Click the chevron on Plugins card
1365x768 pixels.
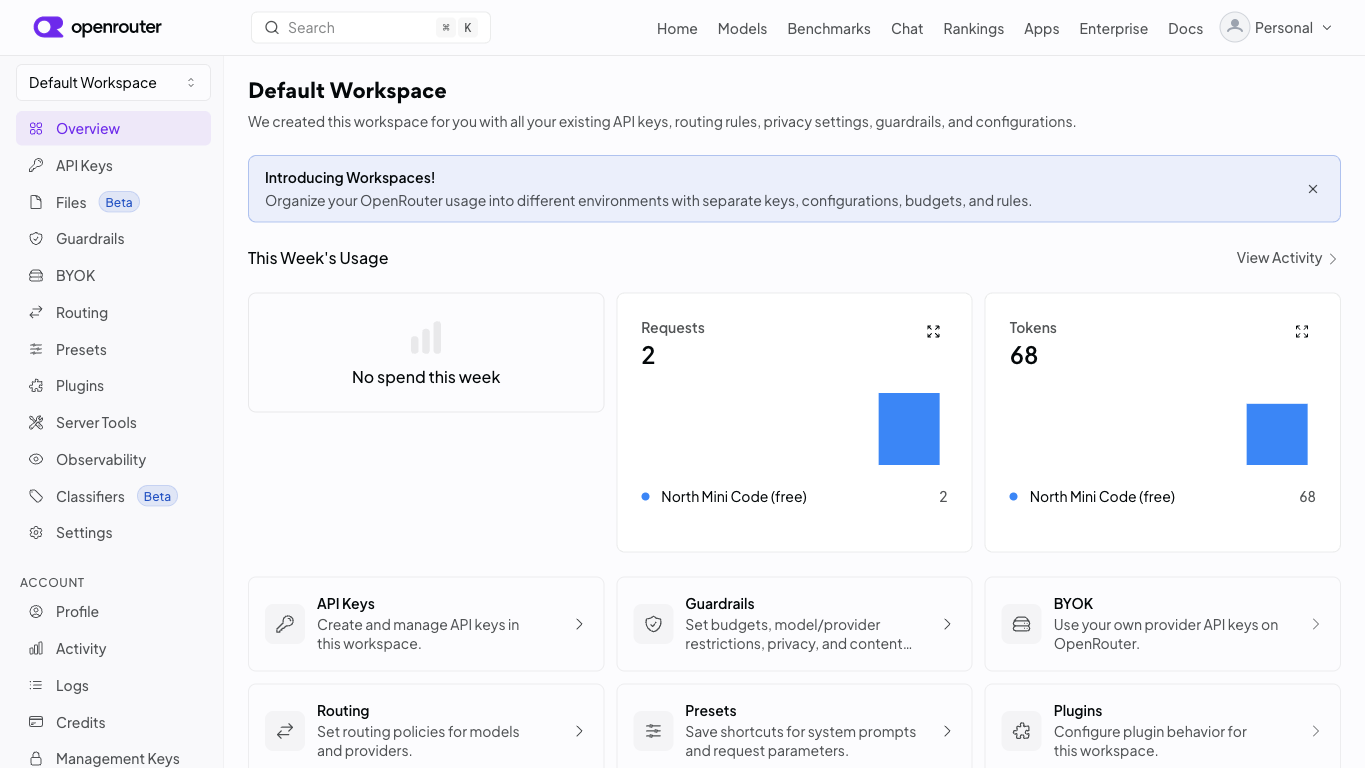[1316, 731]
